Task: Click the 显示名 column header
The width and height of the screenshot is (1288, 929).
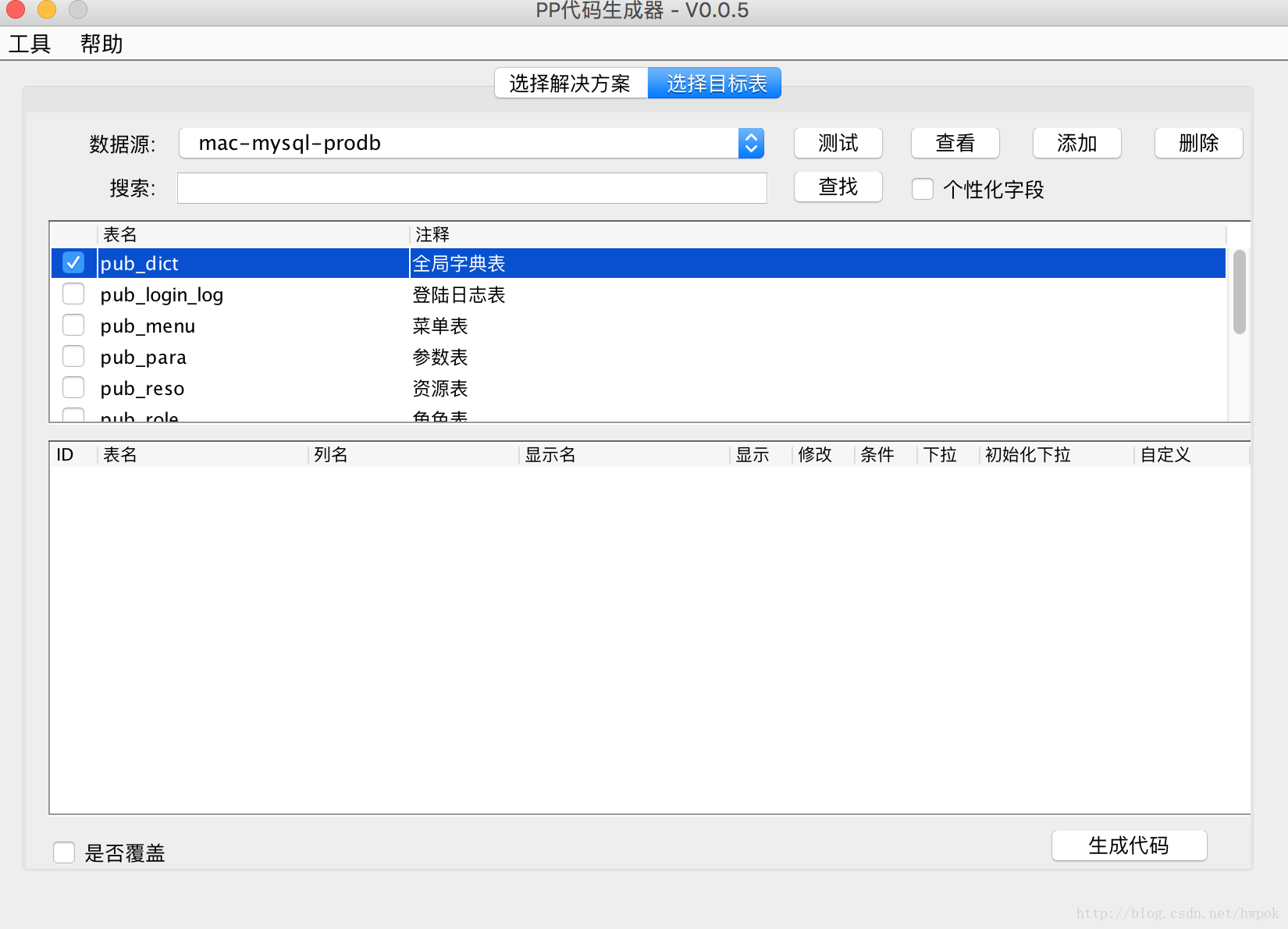Action: point(624,454)
